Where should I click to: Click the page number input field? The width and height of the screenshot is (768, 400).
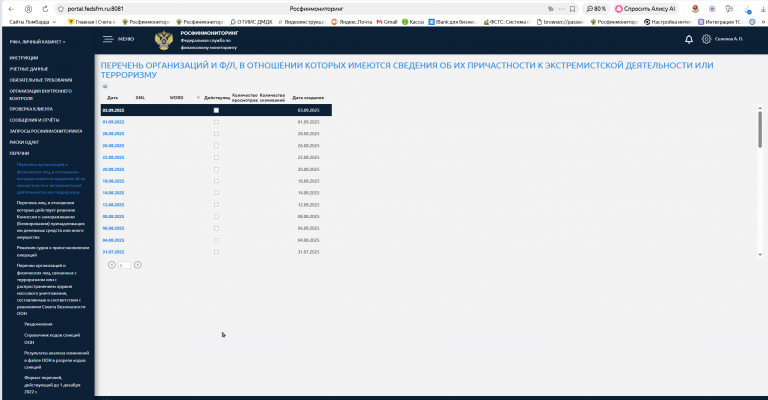[124, 265]
